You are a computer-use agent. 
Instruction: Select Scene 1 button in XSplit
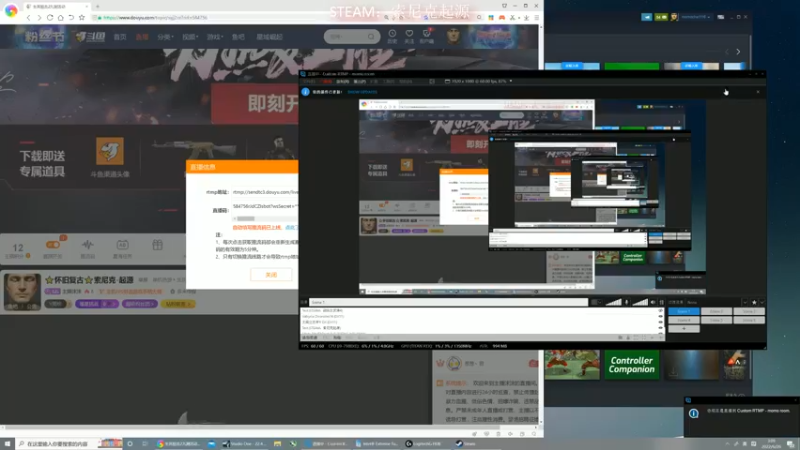(x=684, y=311)
